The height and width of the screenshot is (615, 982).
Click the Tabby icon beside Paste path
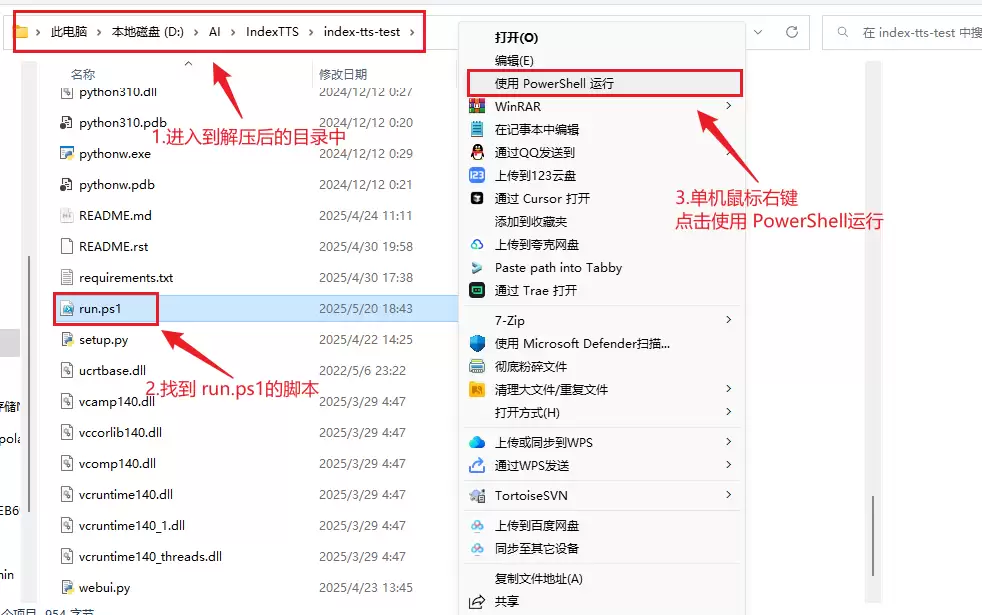tap(477, 268)
